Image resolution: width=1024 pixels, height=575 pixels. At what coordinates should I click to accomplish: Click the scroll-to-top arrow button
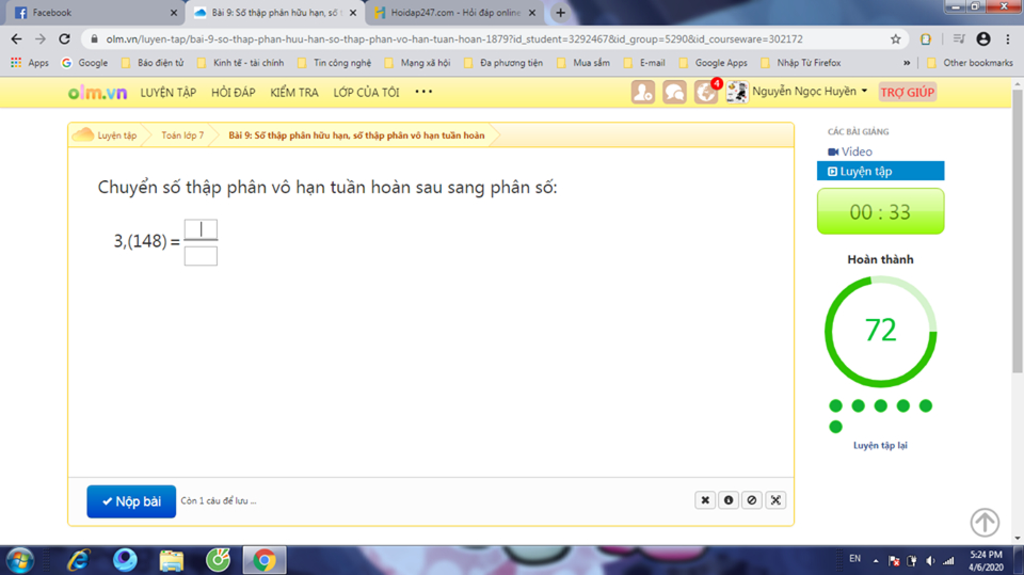(985, 521)
